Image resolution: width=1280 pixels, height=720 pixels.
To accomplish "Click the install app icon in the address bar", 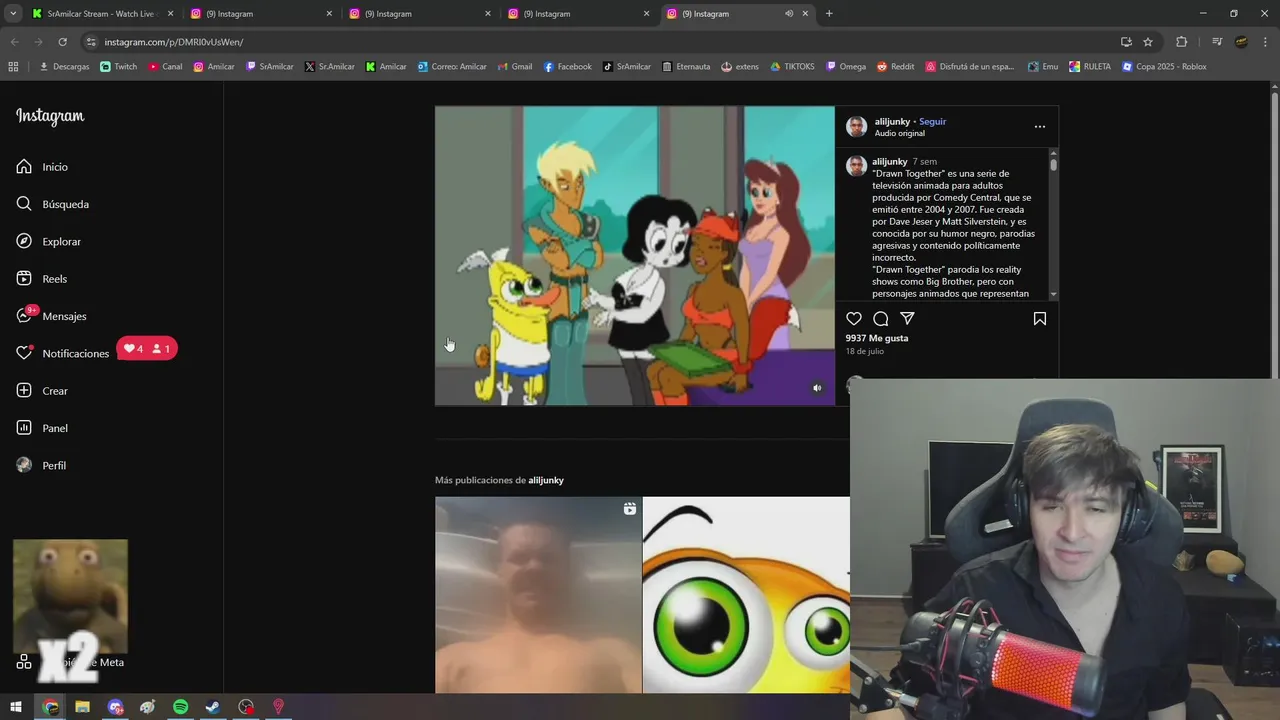I will tap(1126, 42).
